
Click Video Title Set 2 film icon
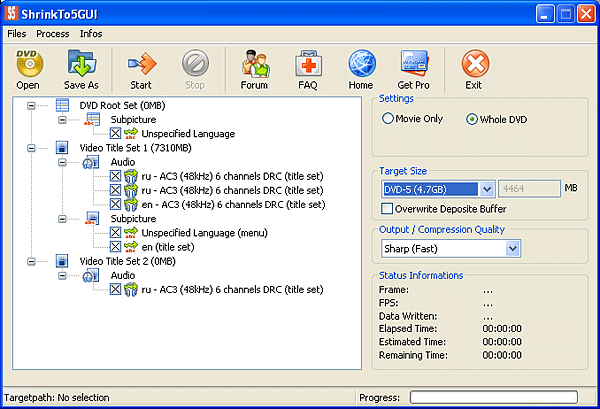tap(62, 261)
